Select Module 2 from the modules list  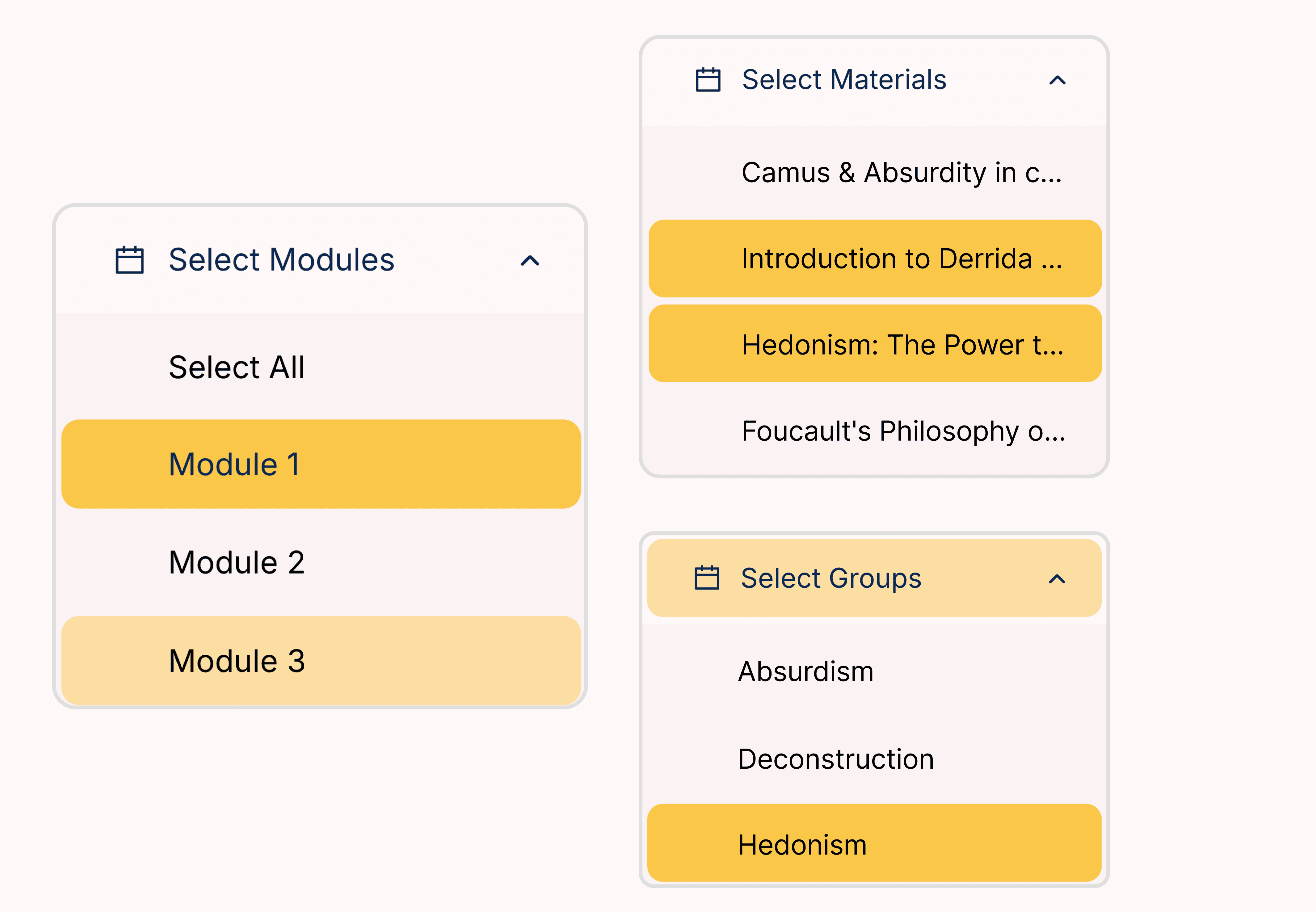(236, 562)
